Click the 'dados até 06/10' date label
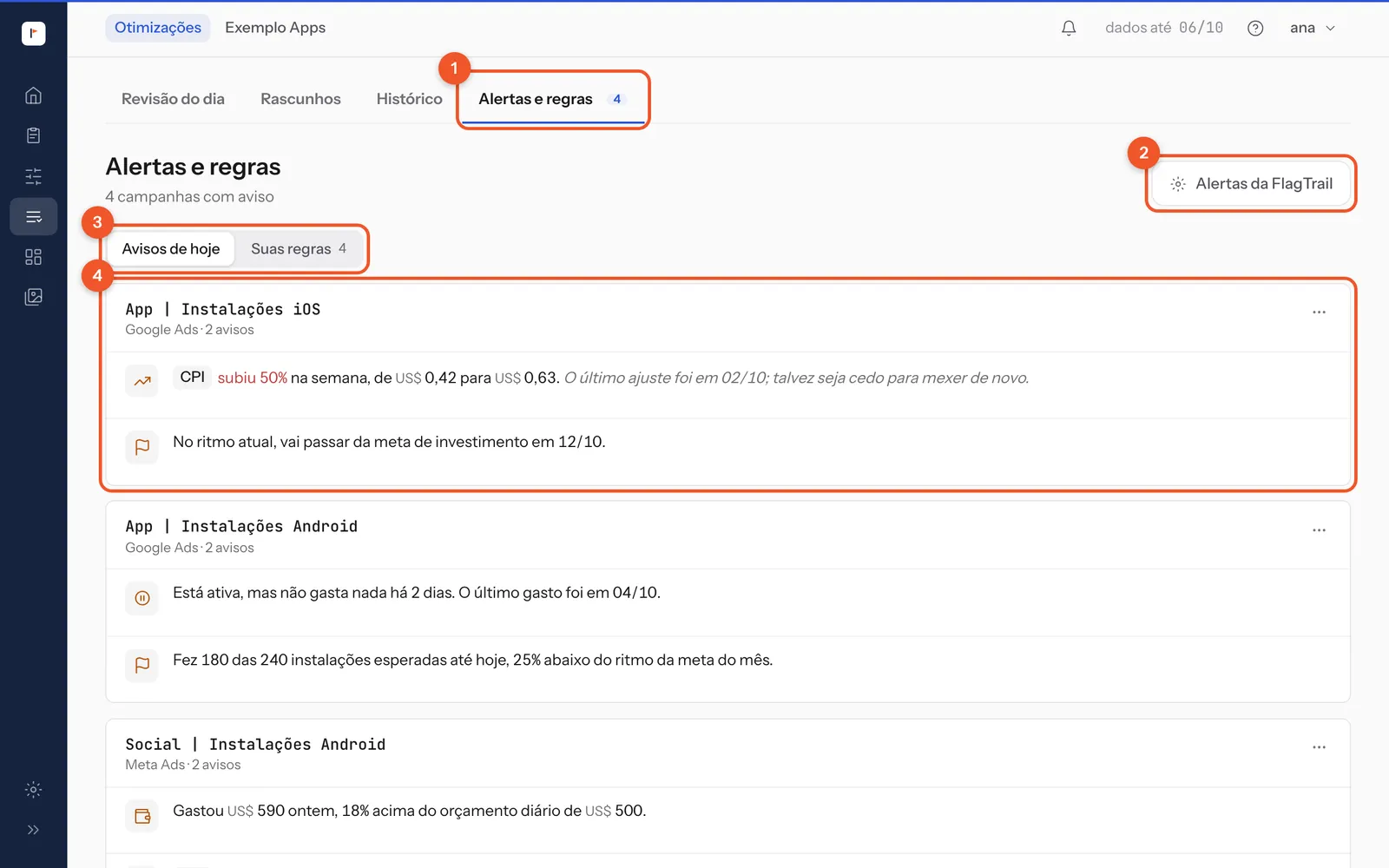Screen dimensions: 1389x868 [1164, 28]
